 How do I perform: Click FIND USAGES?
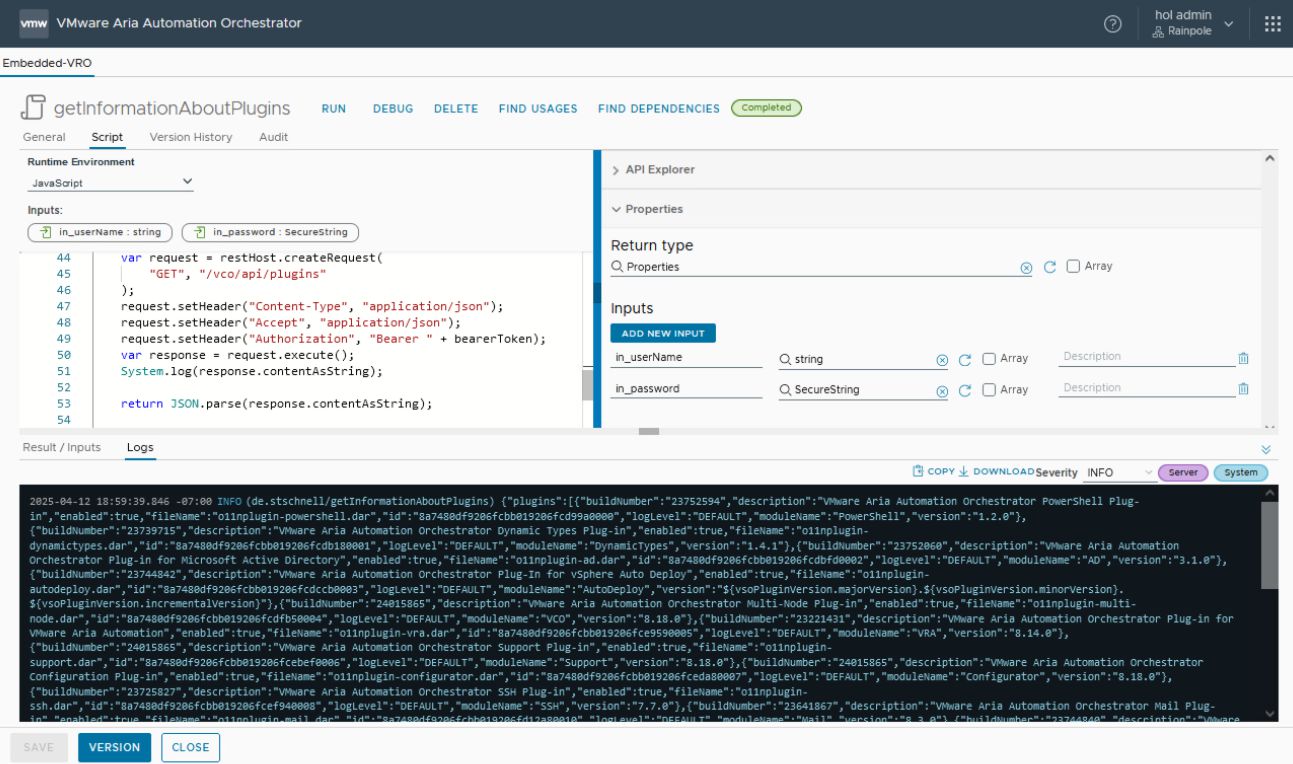[x=538, y=108]
